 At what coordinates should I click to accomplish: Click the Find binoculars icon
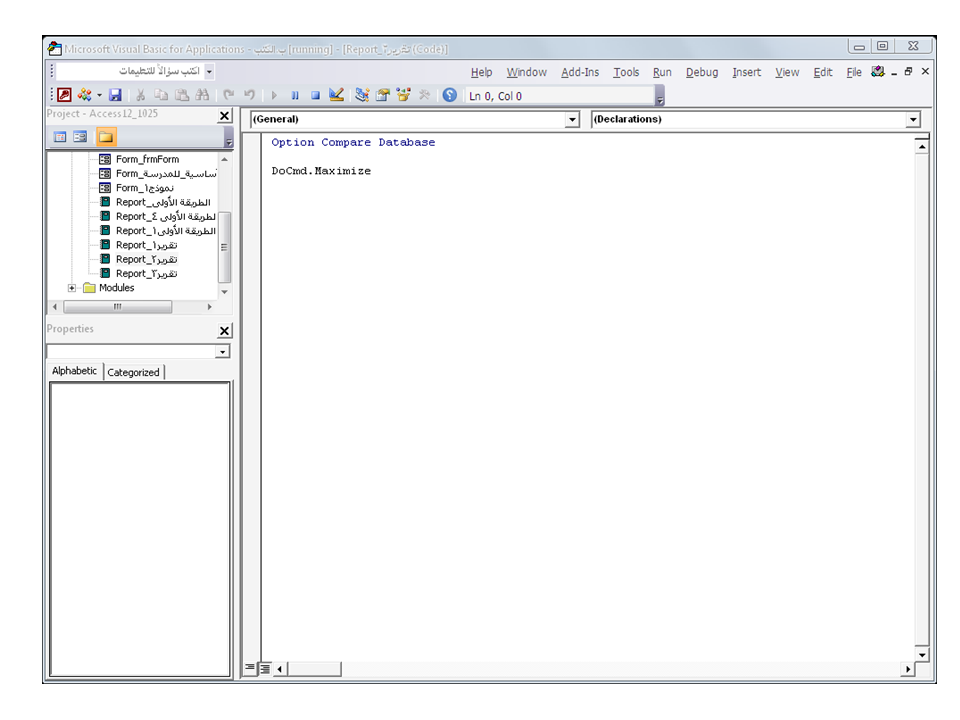[x=202, y=95]
